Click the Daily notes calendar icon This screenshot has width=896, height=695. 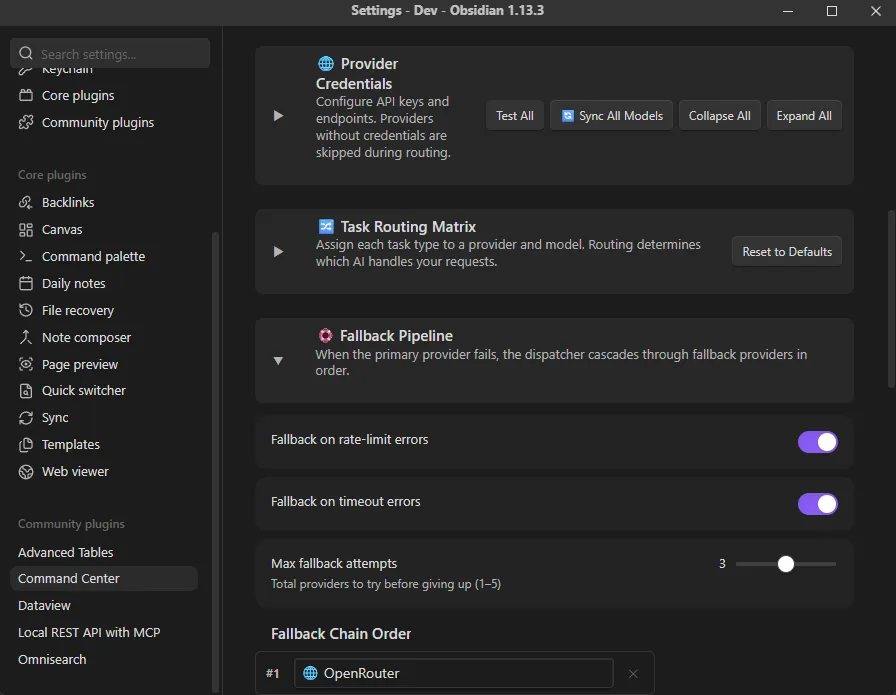point(26,283)
